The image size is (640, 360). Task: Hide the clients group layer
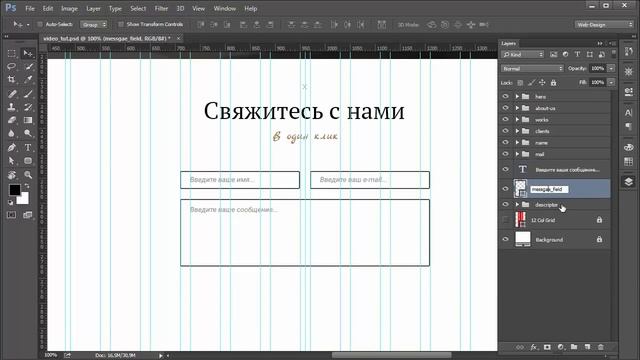[x=506, y=131]
